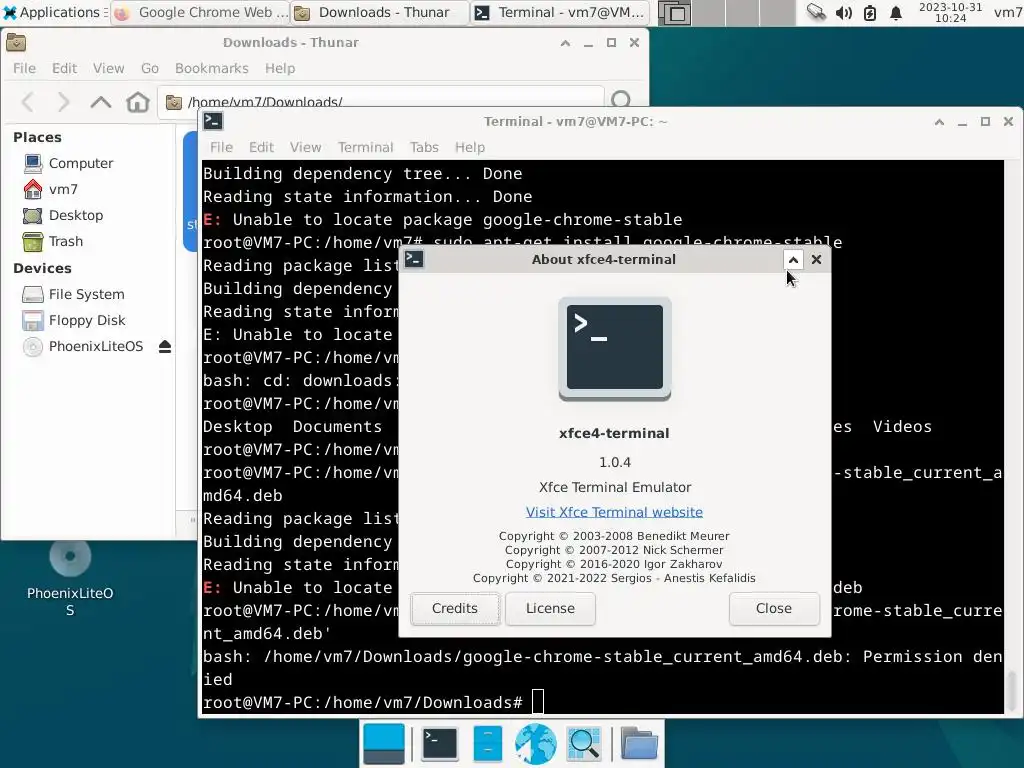Click the workspace switcher icon in the panel
Image resolution: width=1024 pixels, height=768 pixels.
point(673,12)
